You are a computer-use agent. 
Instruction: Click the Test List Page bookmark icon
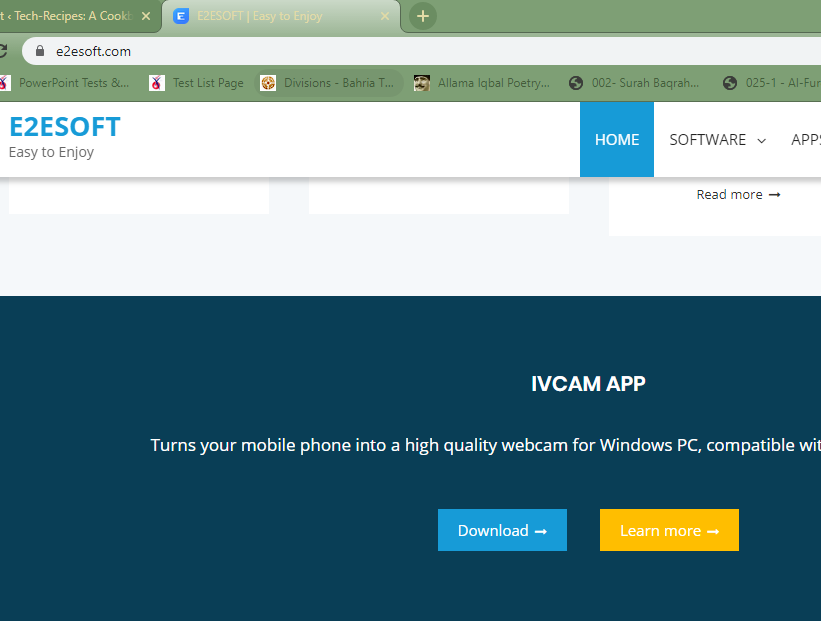click(157, 83)
